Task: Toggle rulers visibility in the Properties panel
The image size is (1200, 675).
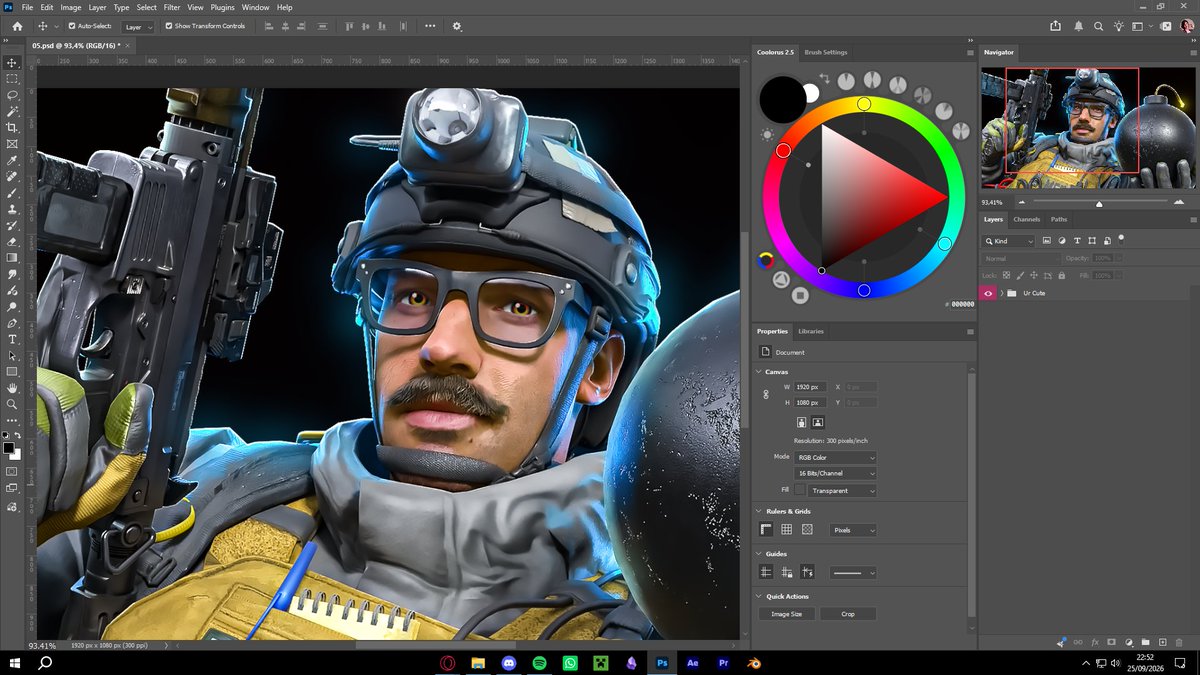Action: pyautogui.click(x=766, y=529)
